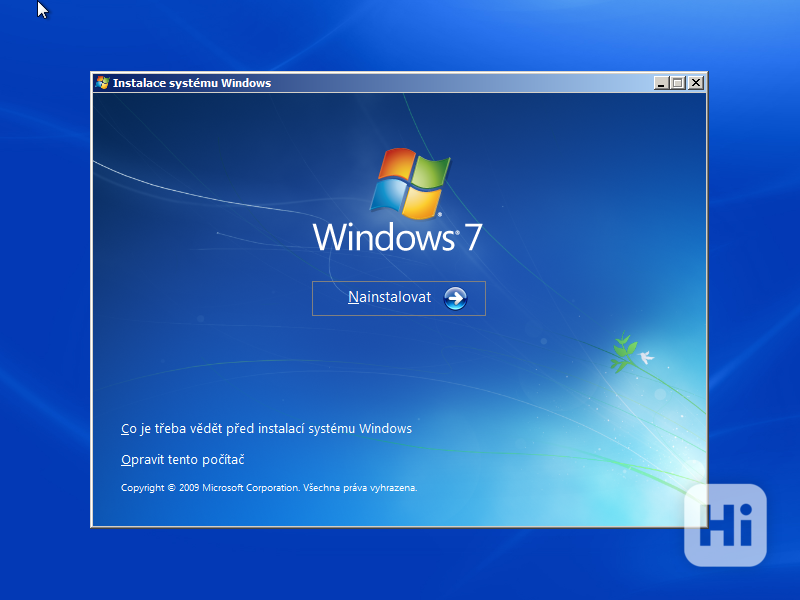Click the blue arrow icon beside Nainstalovat
This screenshot has width=800, height=600.
455,298
